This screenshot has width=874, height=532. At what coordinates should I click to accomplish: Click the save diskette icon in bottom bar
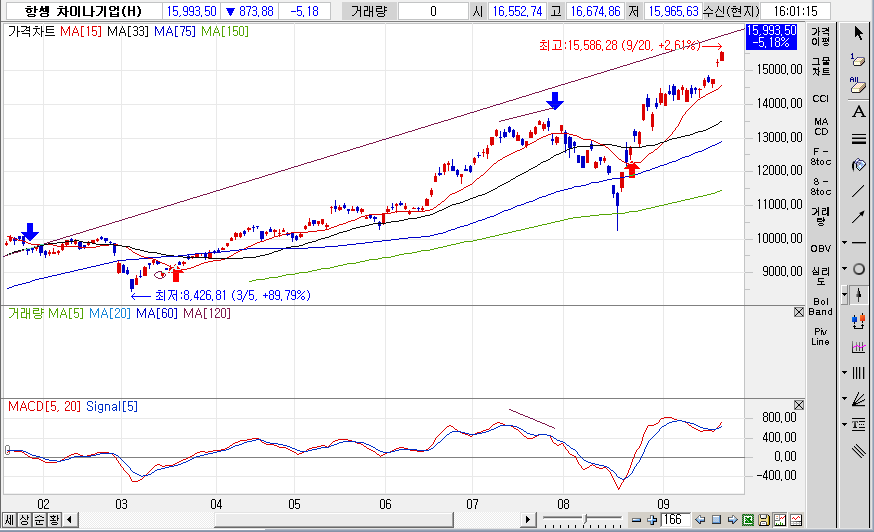tap(763, 520)
